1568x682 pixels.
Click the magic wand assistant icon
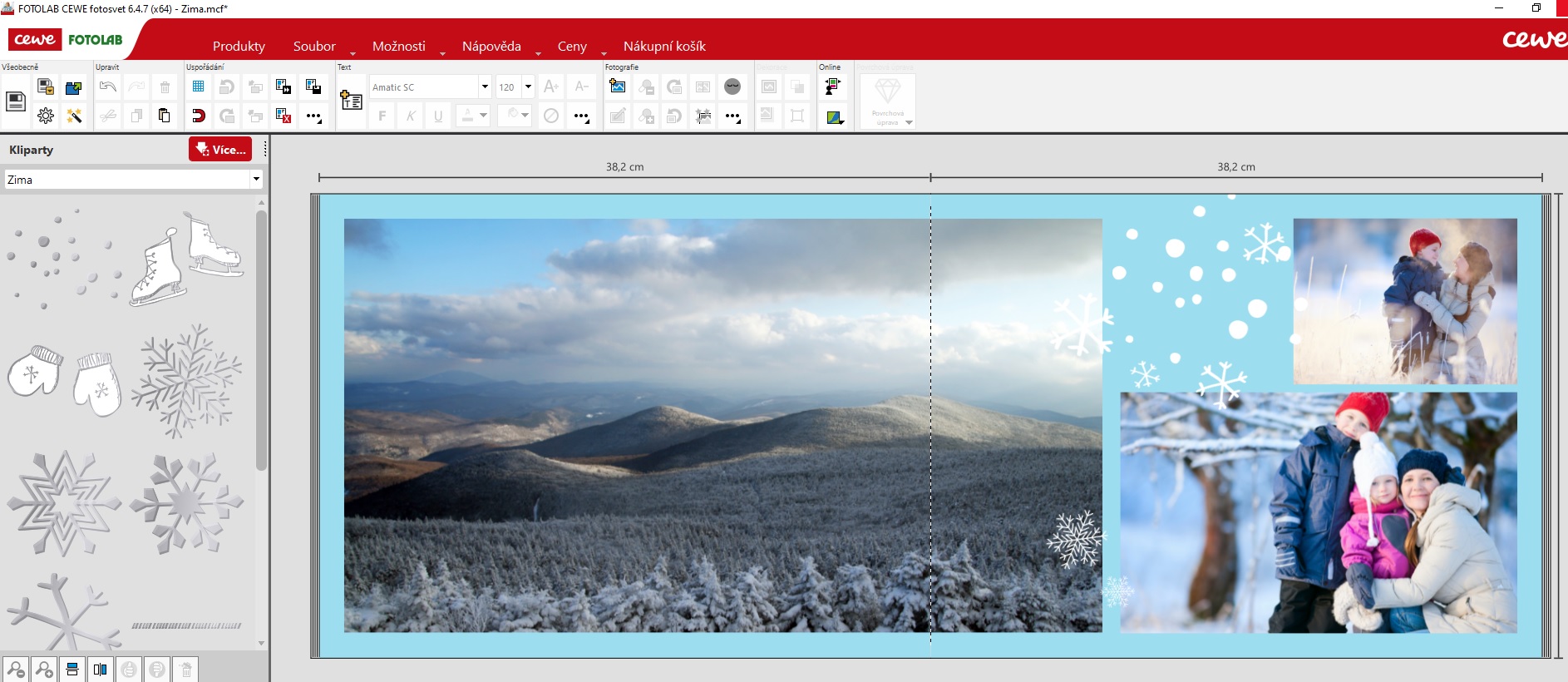[74, 116]
